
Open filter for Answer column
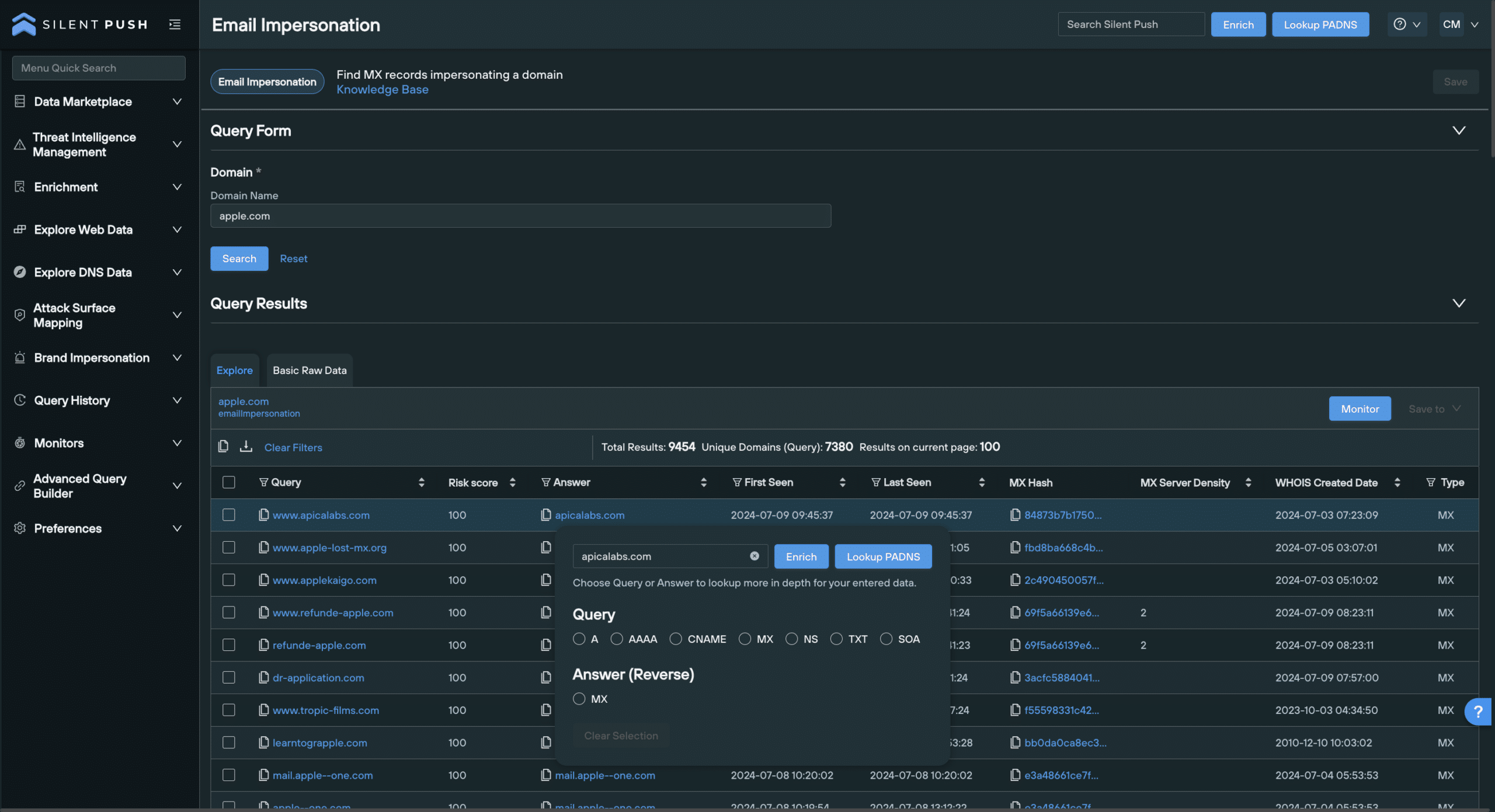(x=545, y=482)
